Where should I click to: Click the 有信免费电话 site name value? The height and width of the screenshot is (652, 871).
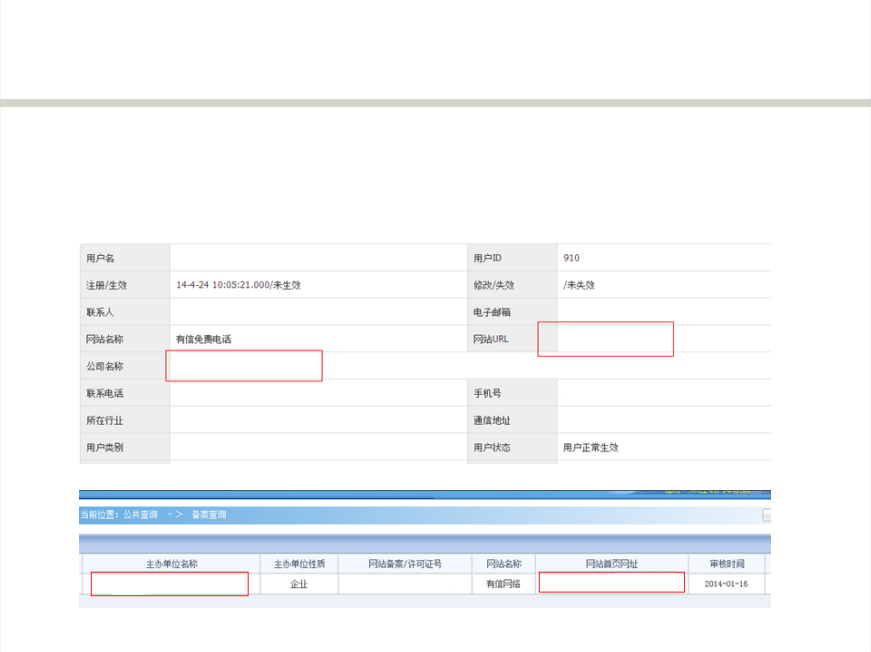[x=203, y=339]
